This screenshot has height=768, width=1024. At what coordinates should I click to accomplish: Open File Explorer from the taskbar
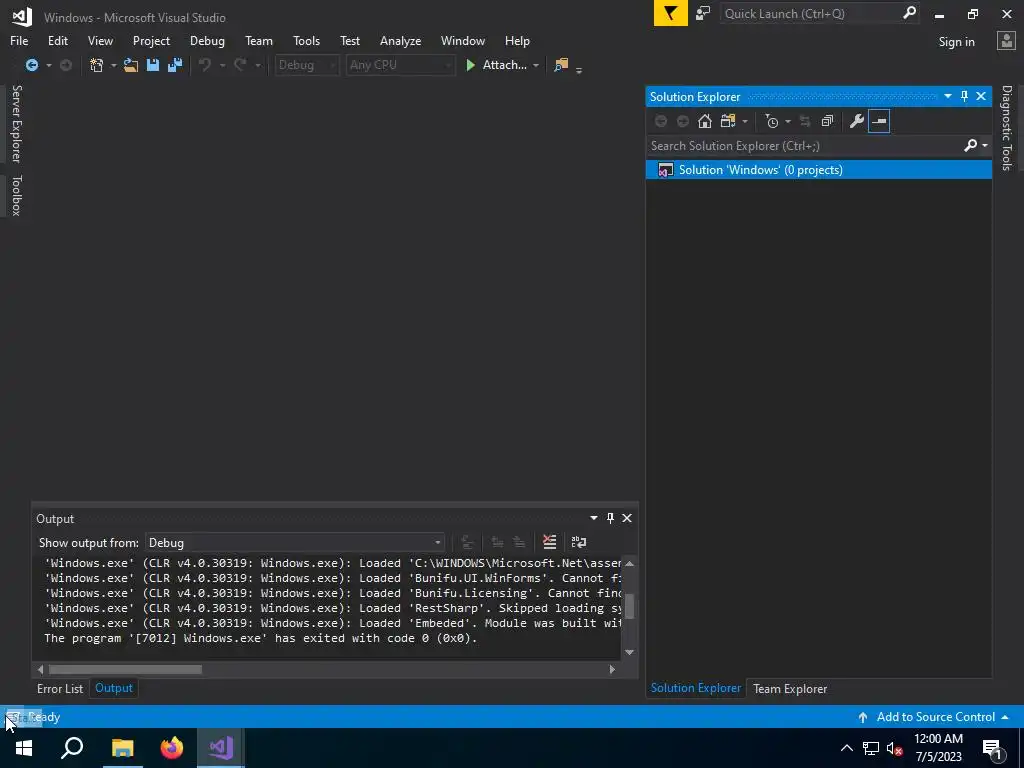[x=122, y=748]
